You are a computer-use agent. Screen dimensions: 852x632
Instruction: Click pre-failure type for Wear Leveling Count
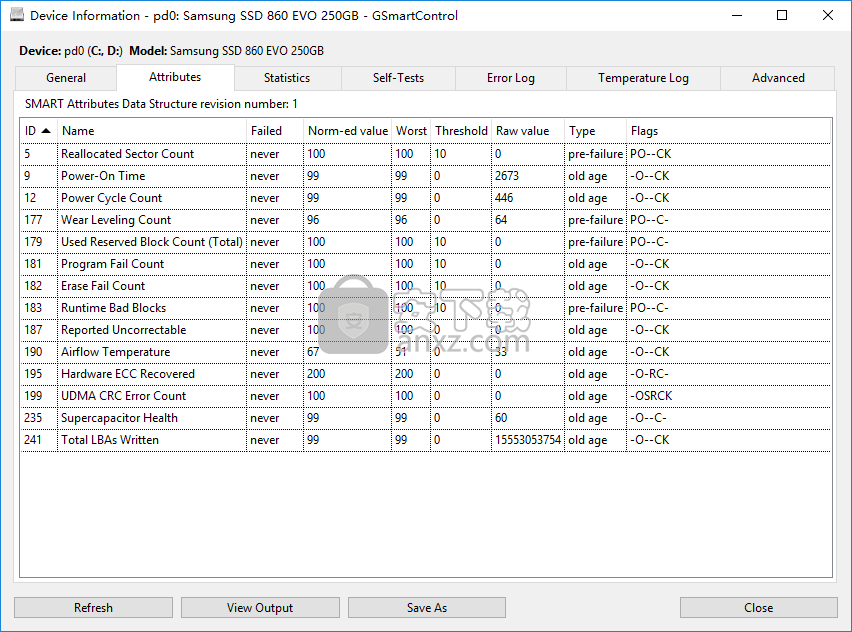(x=595, y=220)
